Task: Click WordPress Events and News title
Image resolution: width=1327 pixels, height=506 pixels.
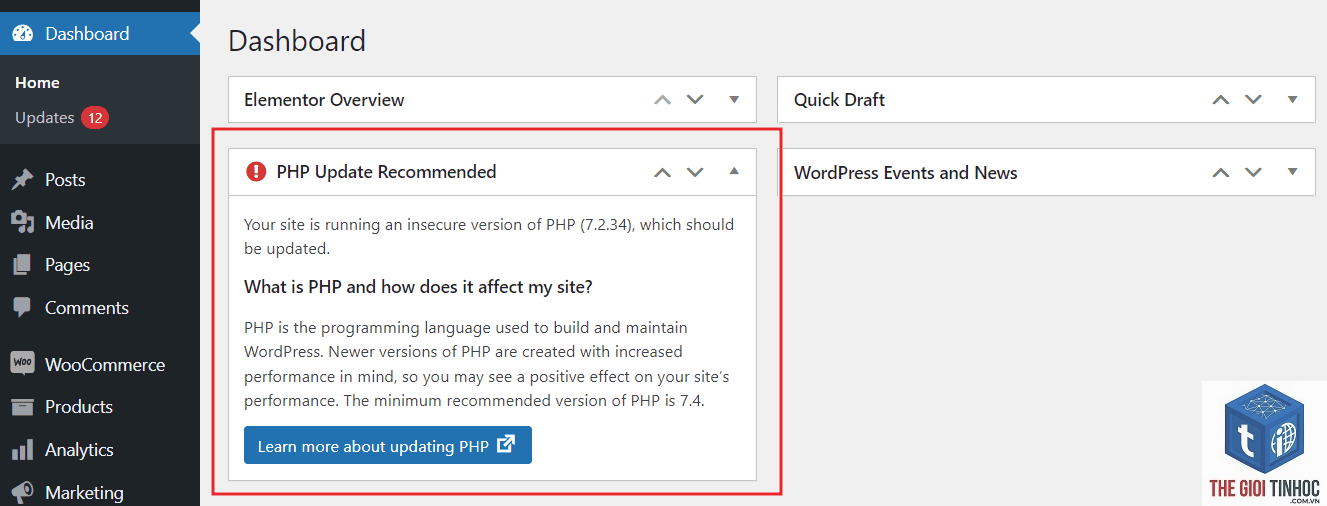Action: click(905, 173)
